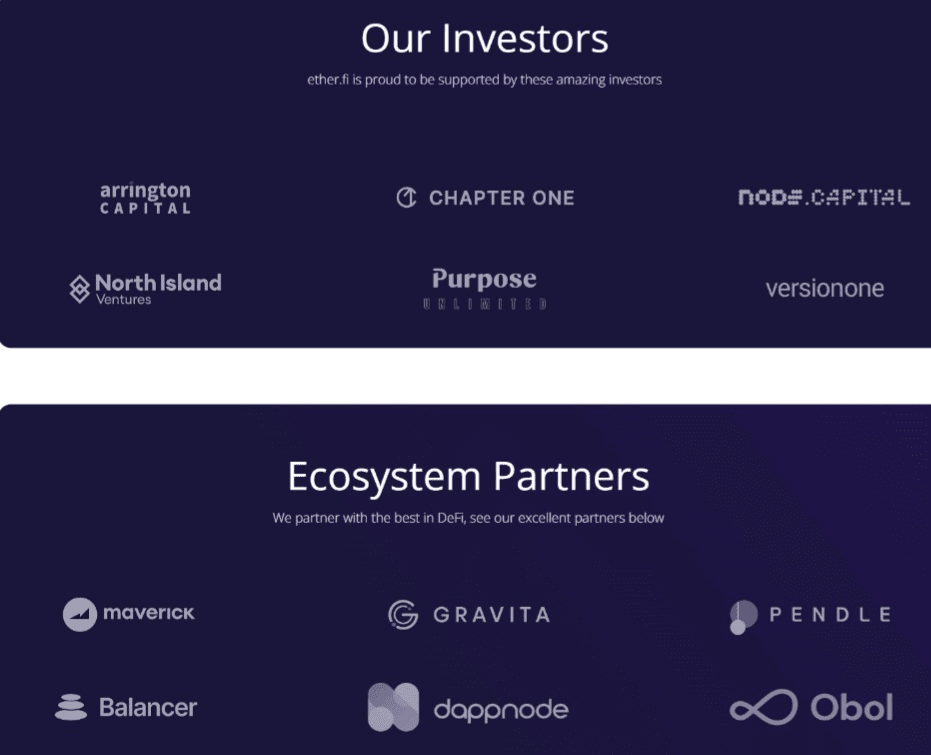This screenshot has height=755, width=931.
Task: Click the Chapter One circular logo icon
Action: coord(406,197)
